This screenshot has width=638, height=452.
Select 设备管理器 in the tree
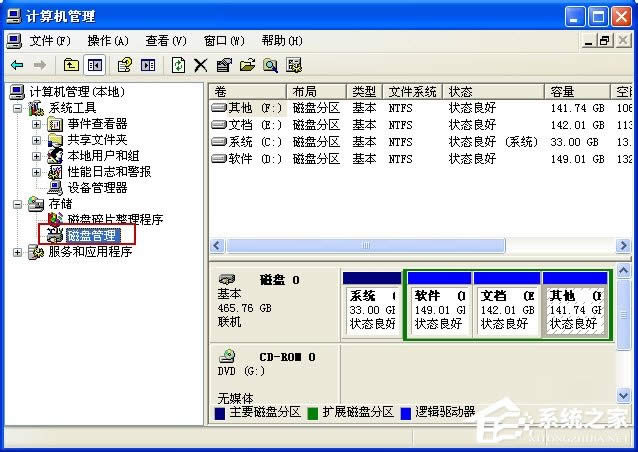[97, 187]
